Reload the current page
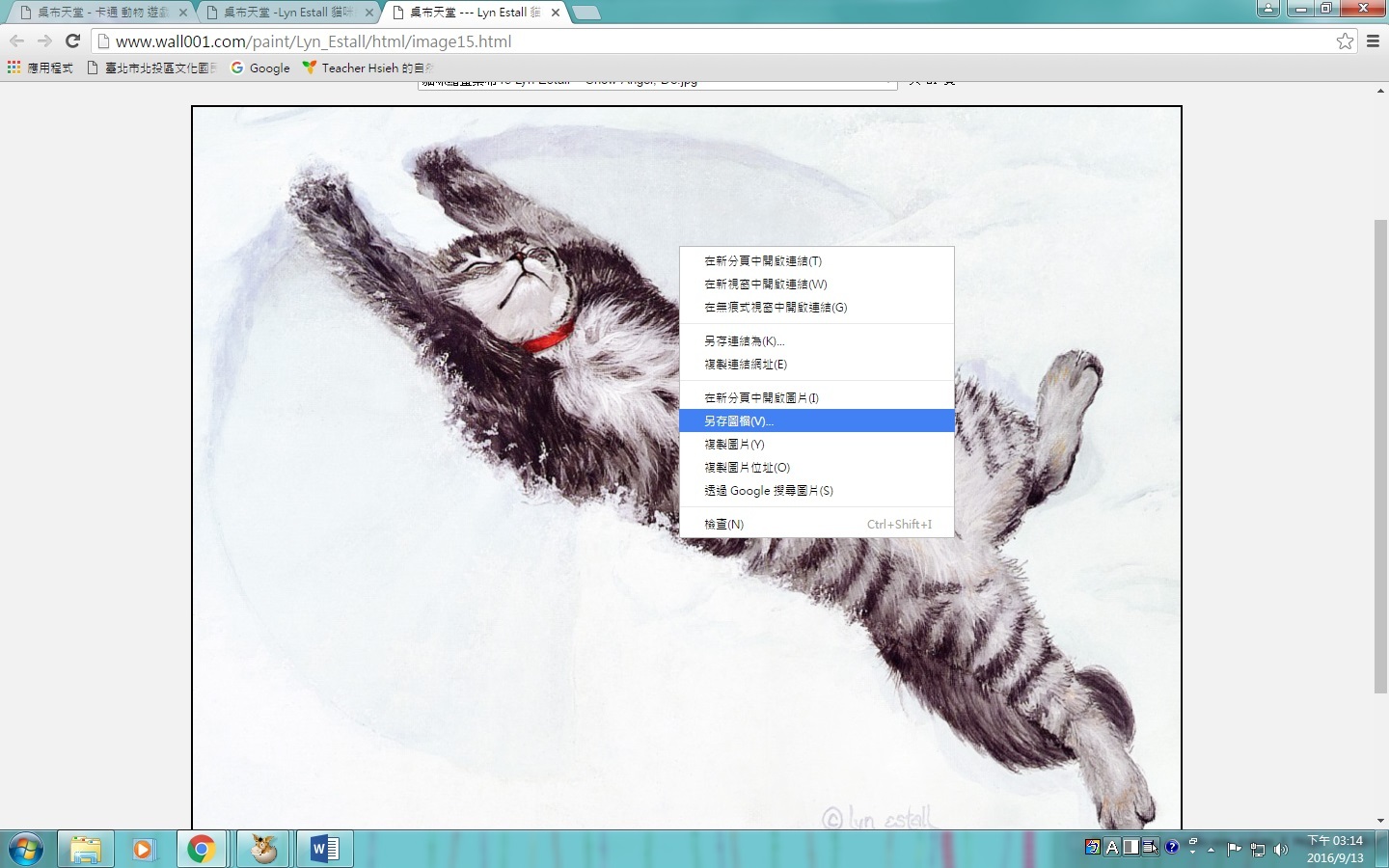 click(x=72, y=41)
